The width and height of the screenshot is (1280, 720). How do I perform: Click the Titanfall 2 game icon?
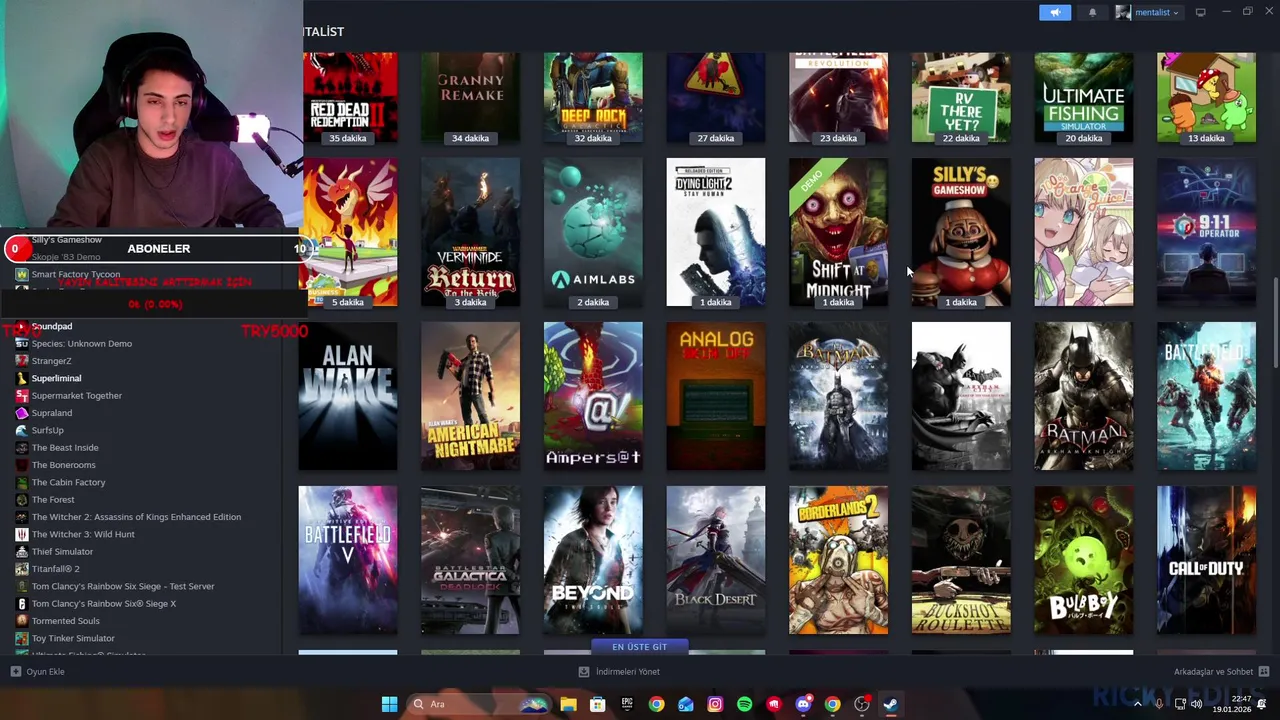click(22, 569)
